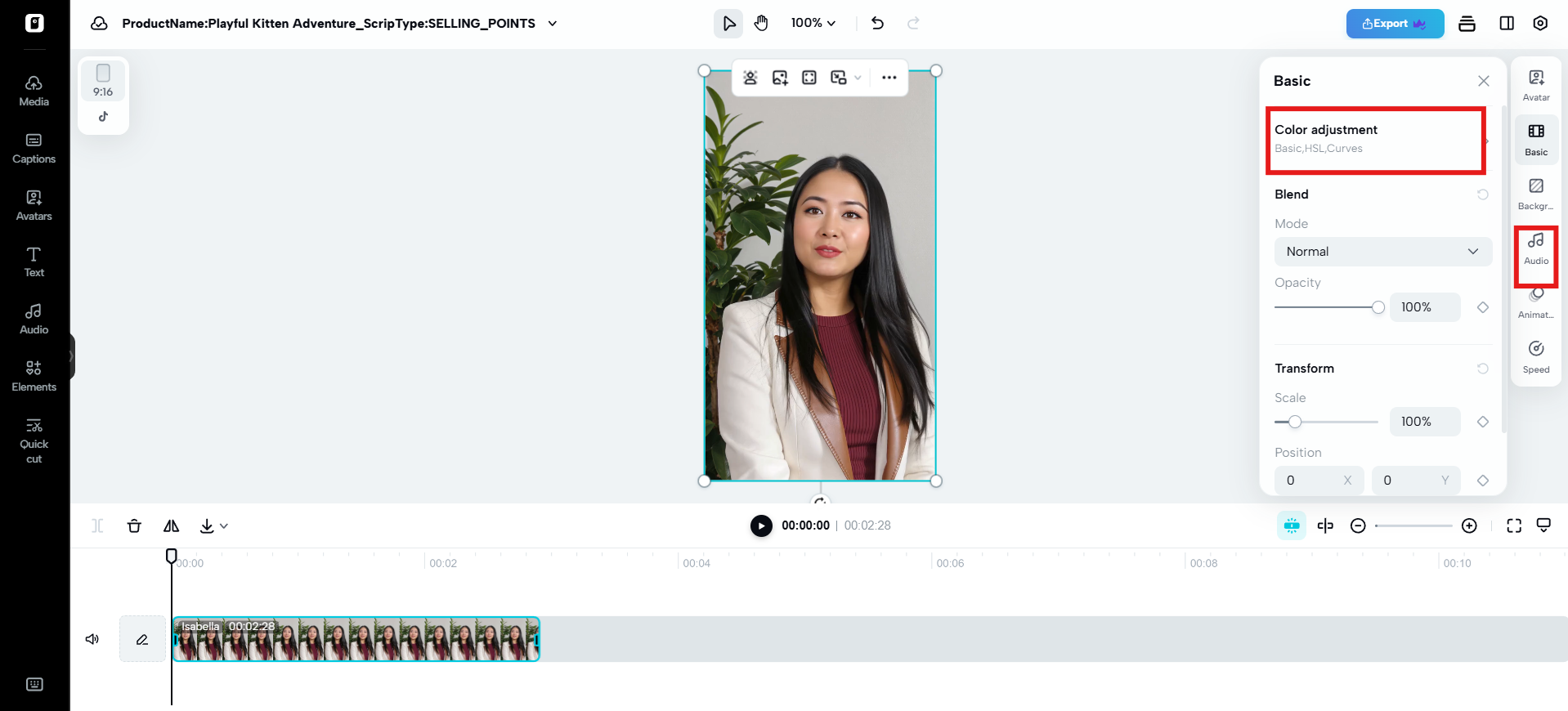Image resolution: width=1568 pixels, height=711 pixels.
Task: Expand the project name dropdown chevron
Action: [553, 24]
